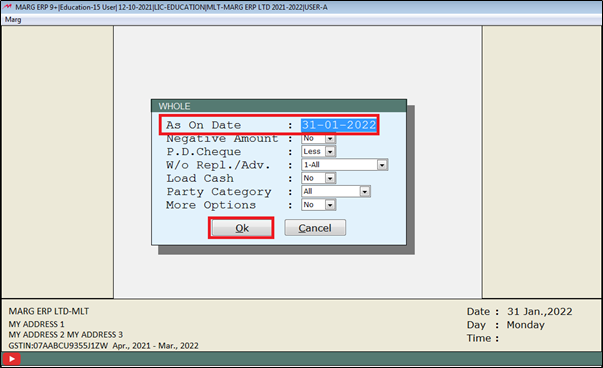The width and height of the screenshot is (603, 368).
Task: Open the Party Category dropdown arrow
Action: [x=365, y=191]
